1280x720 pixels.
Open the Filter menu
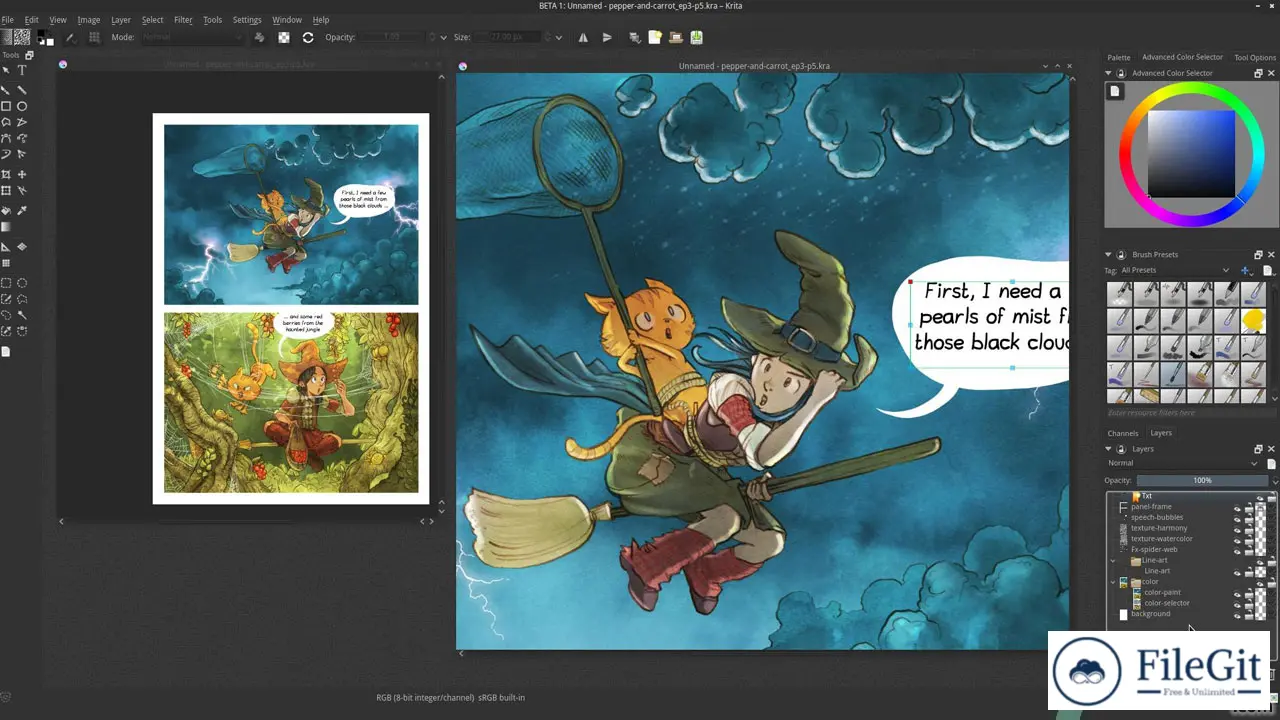pyautogui.click(x=183, y=19)
